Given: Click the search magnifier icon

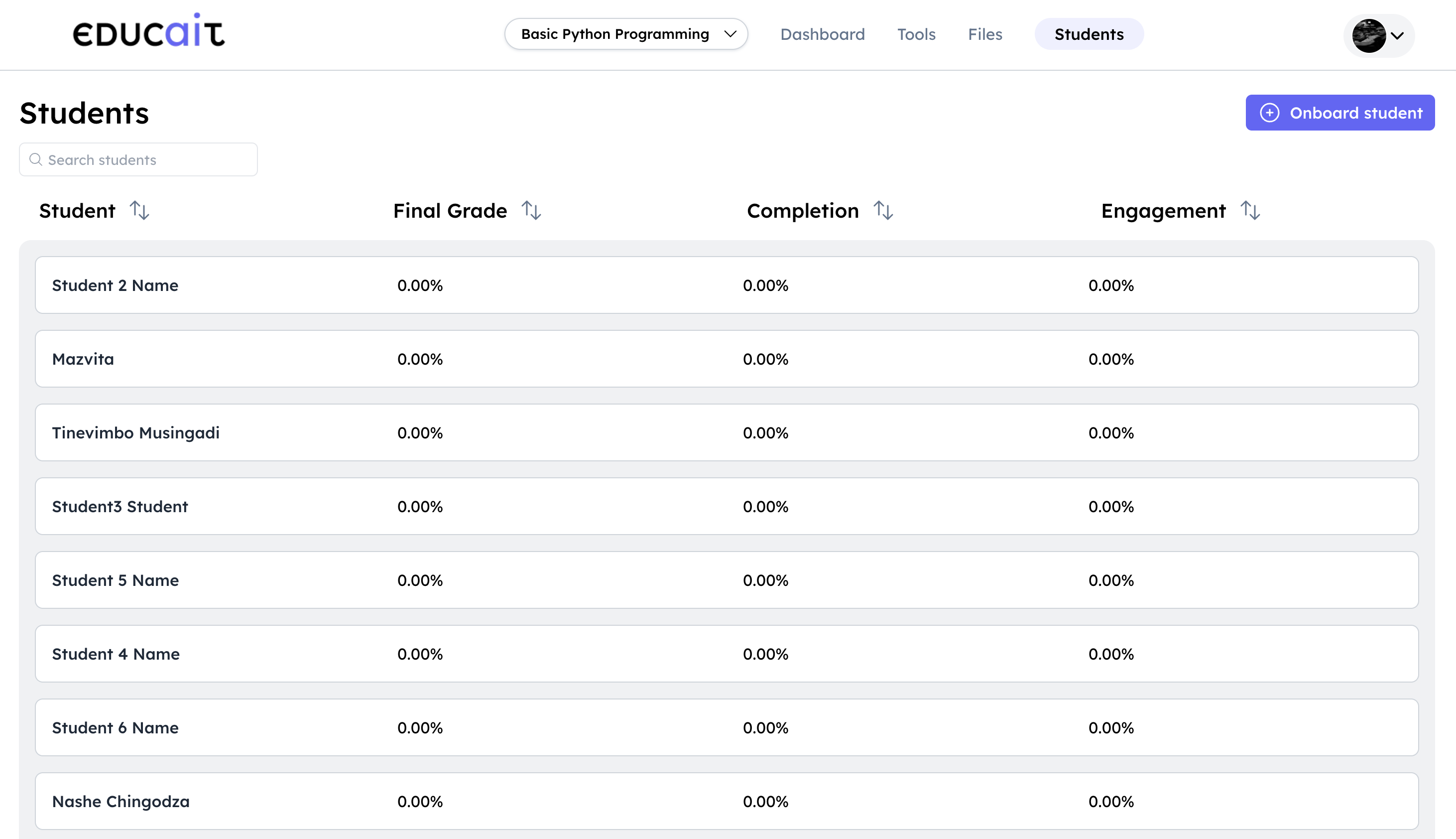Looking at the screenshot, I should (x=36, y=159).
